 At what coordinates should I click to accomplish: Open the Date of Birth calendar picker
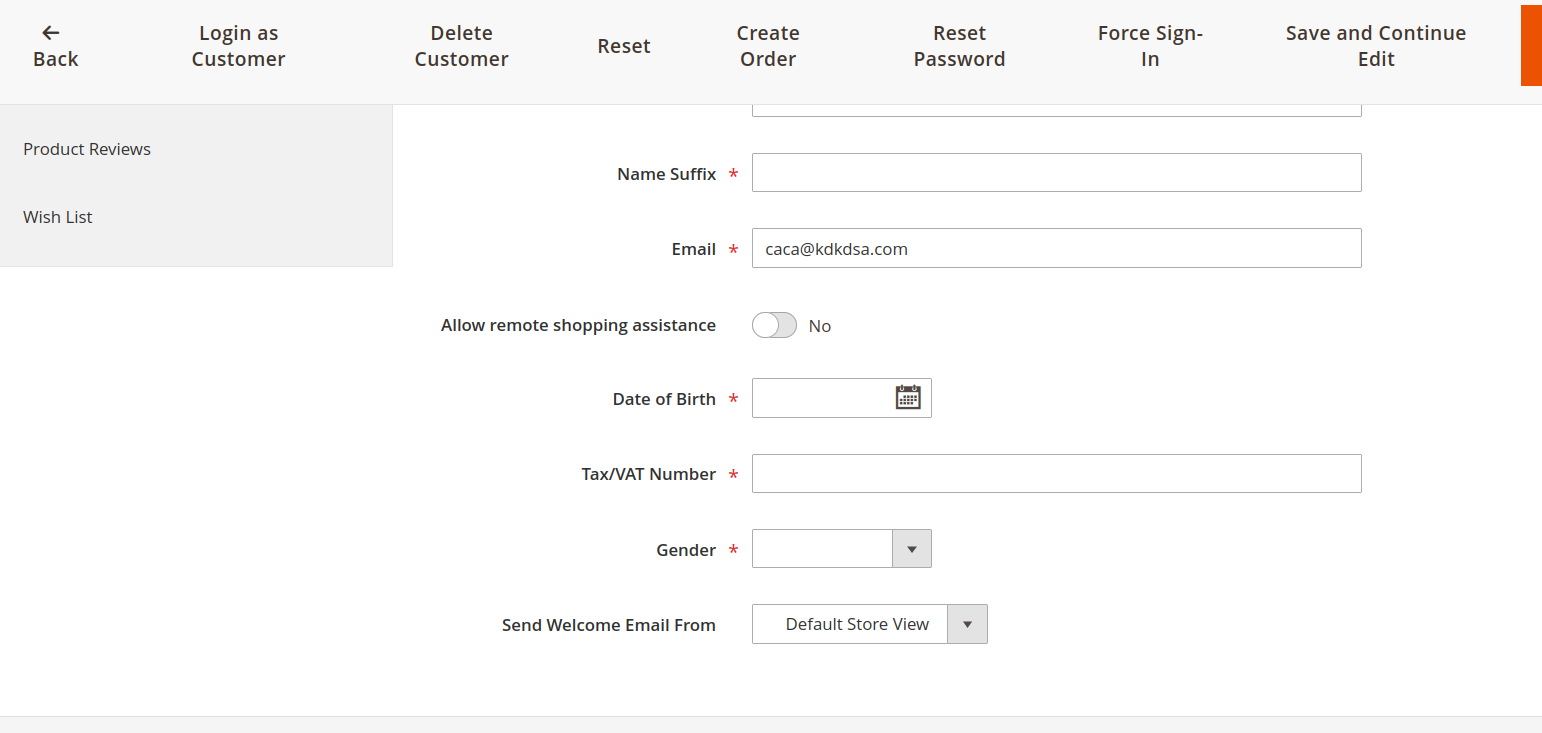pyautogui.click(x=907, y=397)
